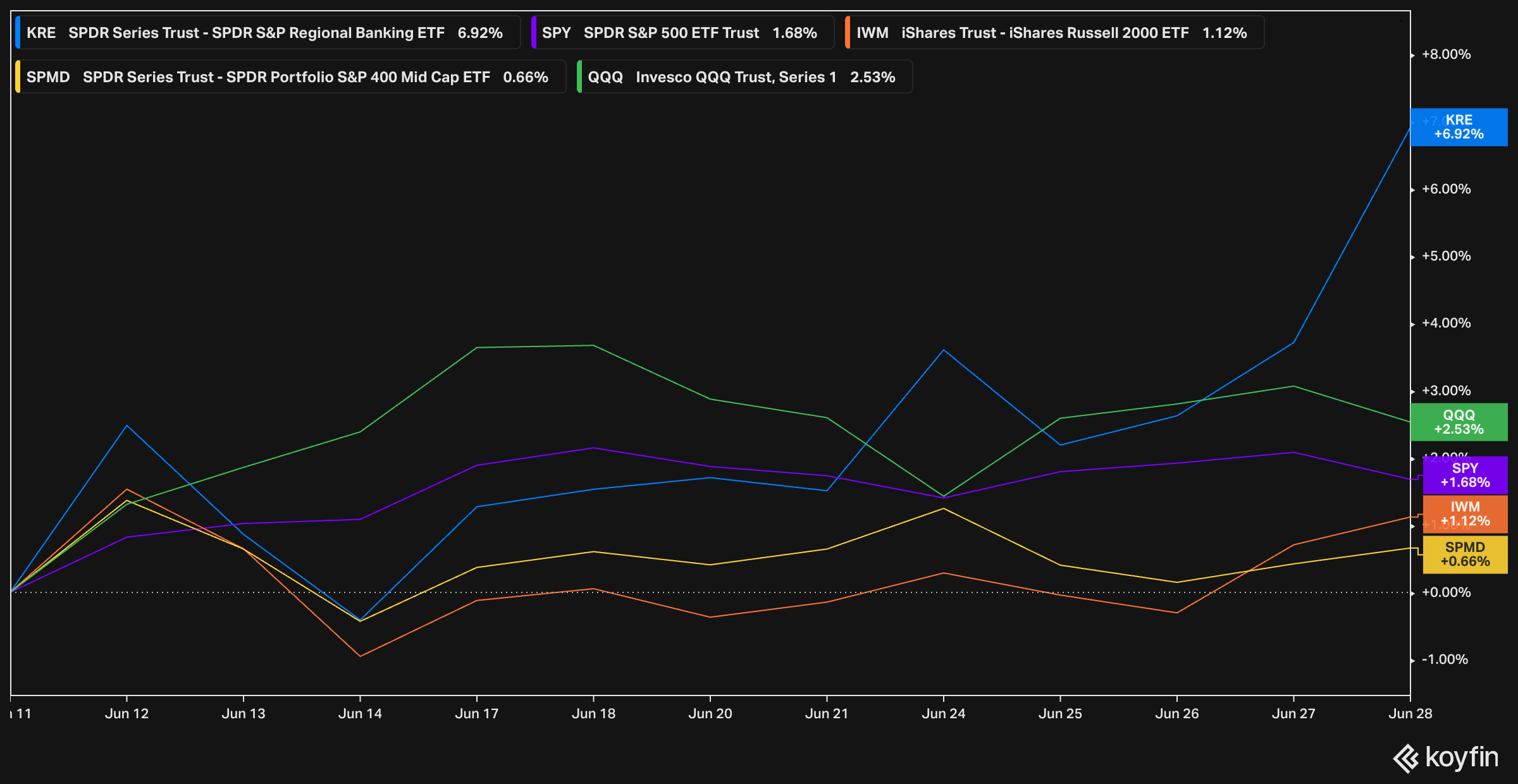Click the Jun 28 date axis label

1410,713
